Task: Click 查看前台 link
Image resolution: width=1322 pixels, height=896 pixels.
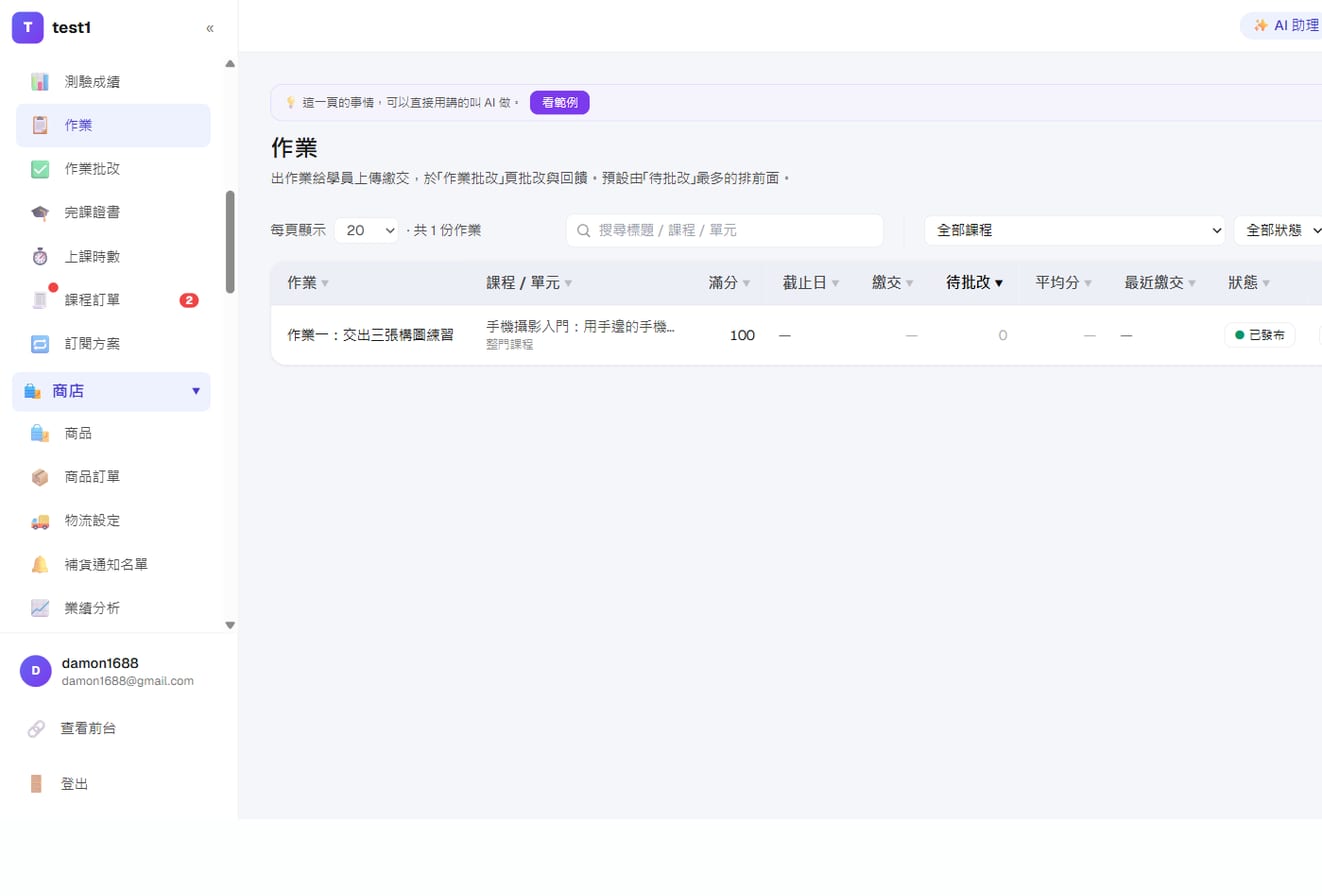Action: coord(89,729)
